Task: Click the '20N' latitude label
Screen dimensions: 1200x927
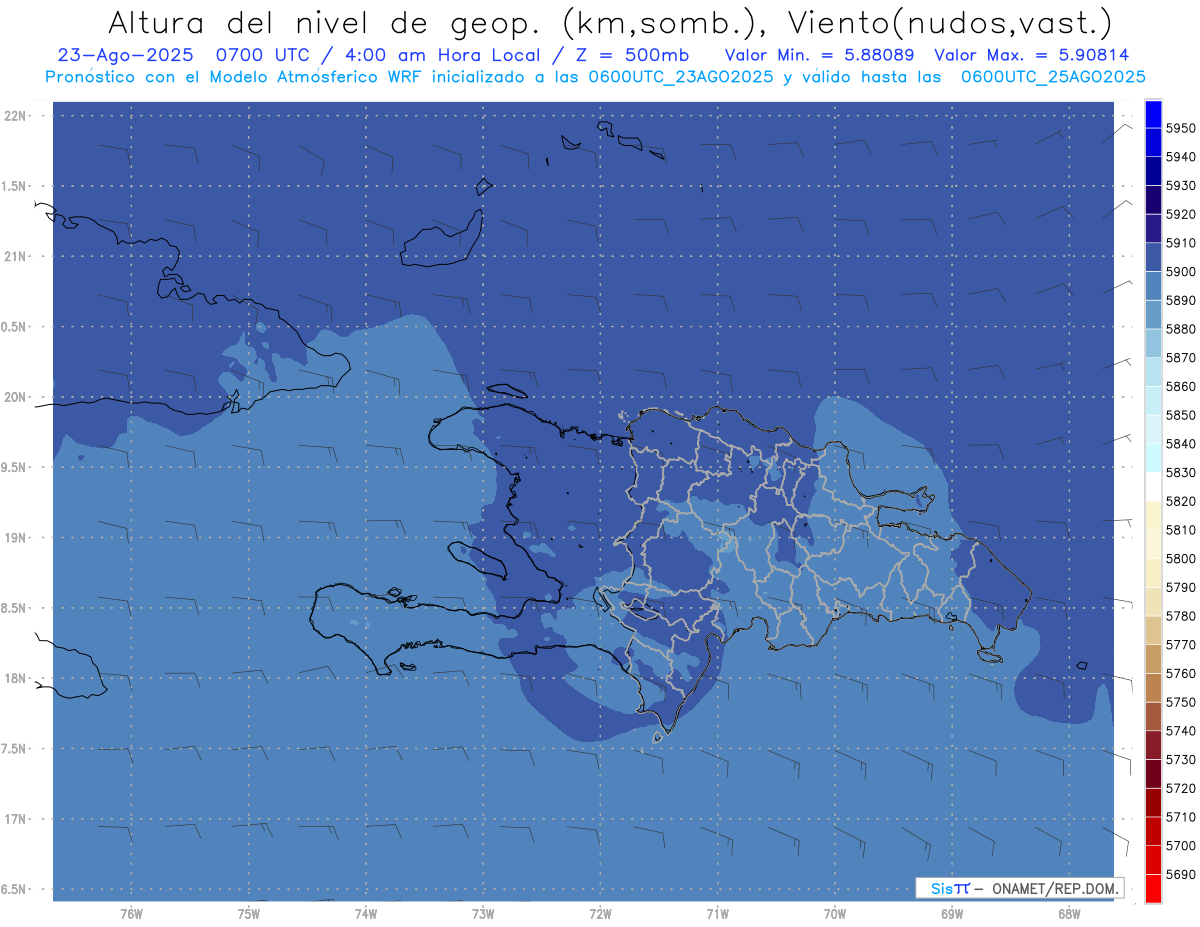Action: (x=15, y=397)
